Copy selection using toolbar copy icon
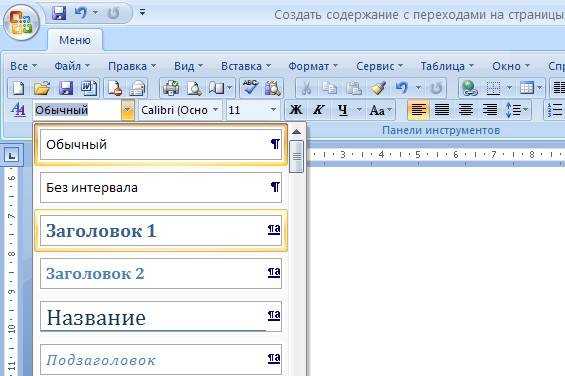The width and height of the screenshot is (565, 376). [329, 88]
